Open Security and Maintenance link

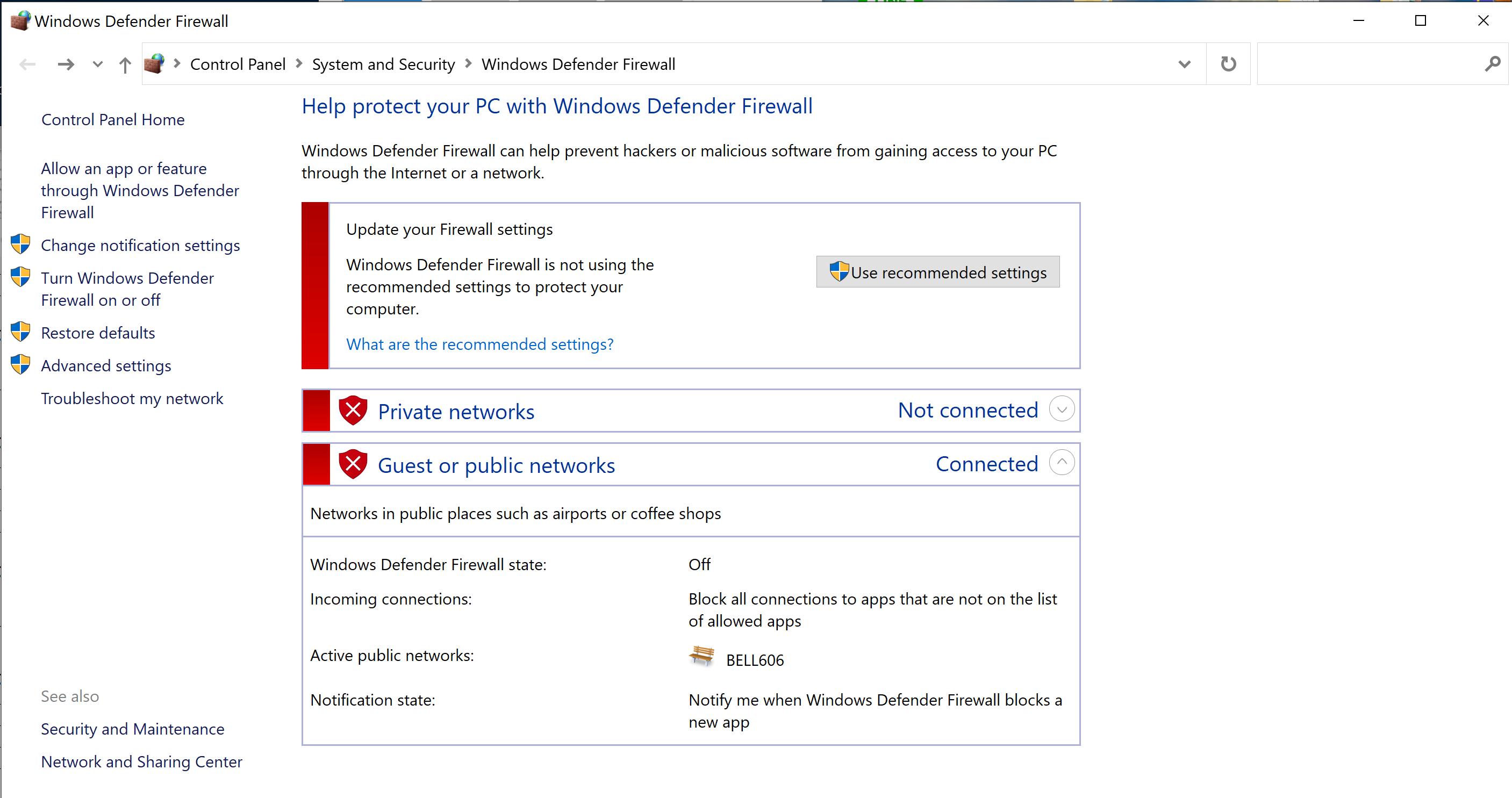coord(133,729)
